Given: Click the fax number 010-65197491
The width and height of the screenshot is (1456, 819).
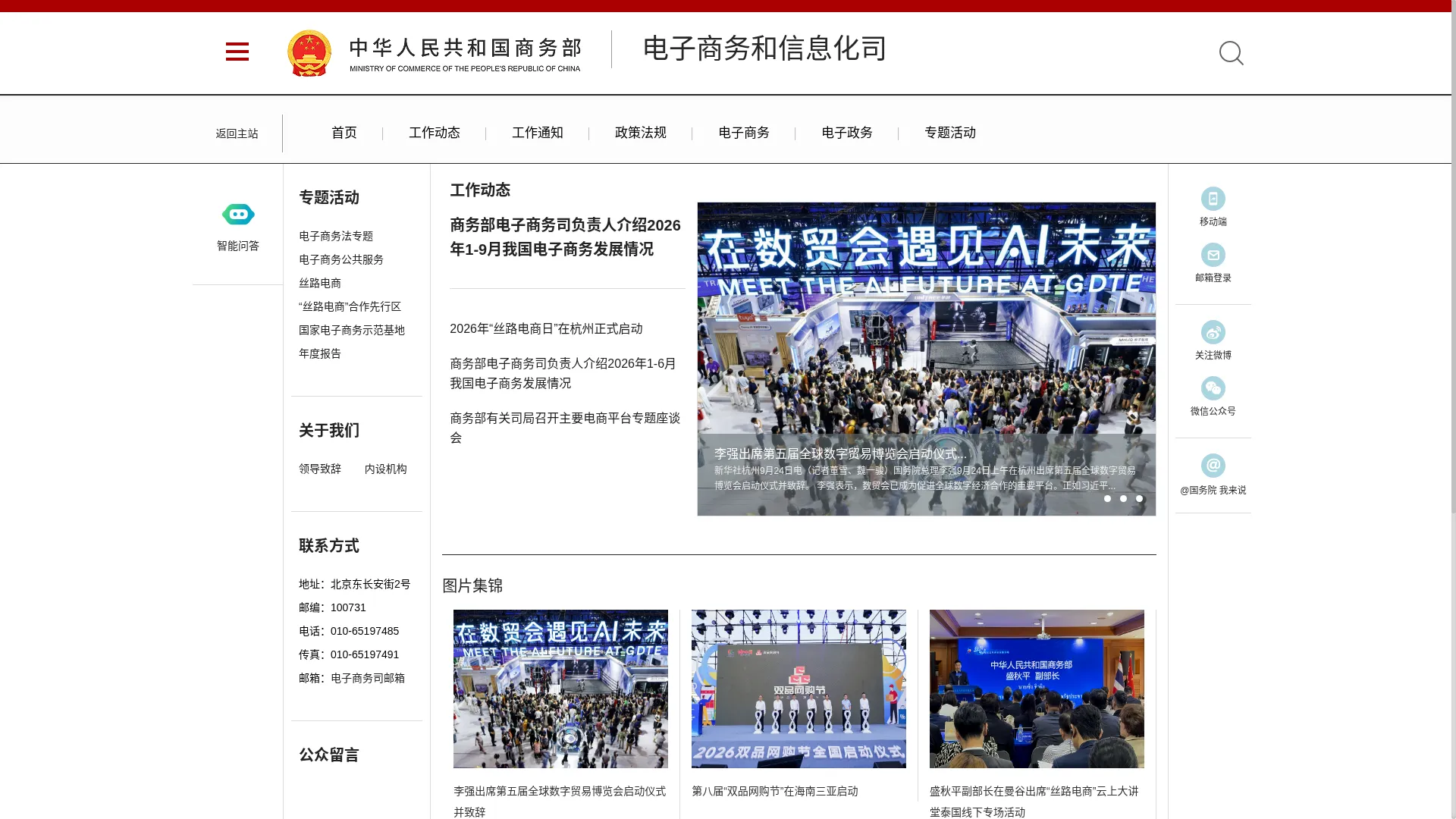Looking at the screenshot, I should point(365,654).
